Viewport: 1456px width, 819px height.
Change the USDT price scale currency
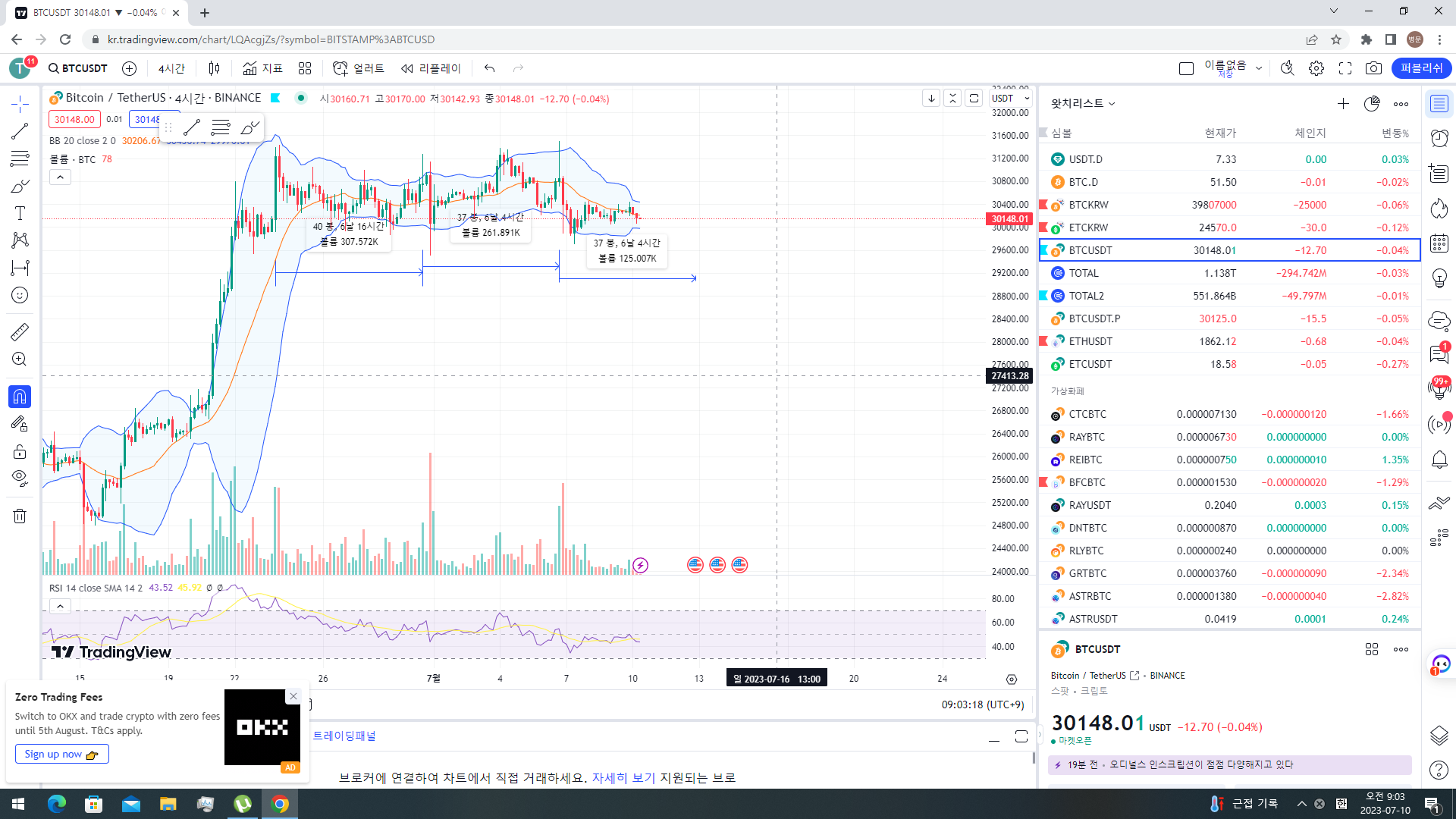click(1011, 99)
